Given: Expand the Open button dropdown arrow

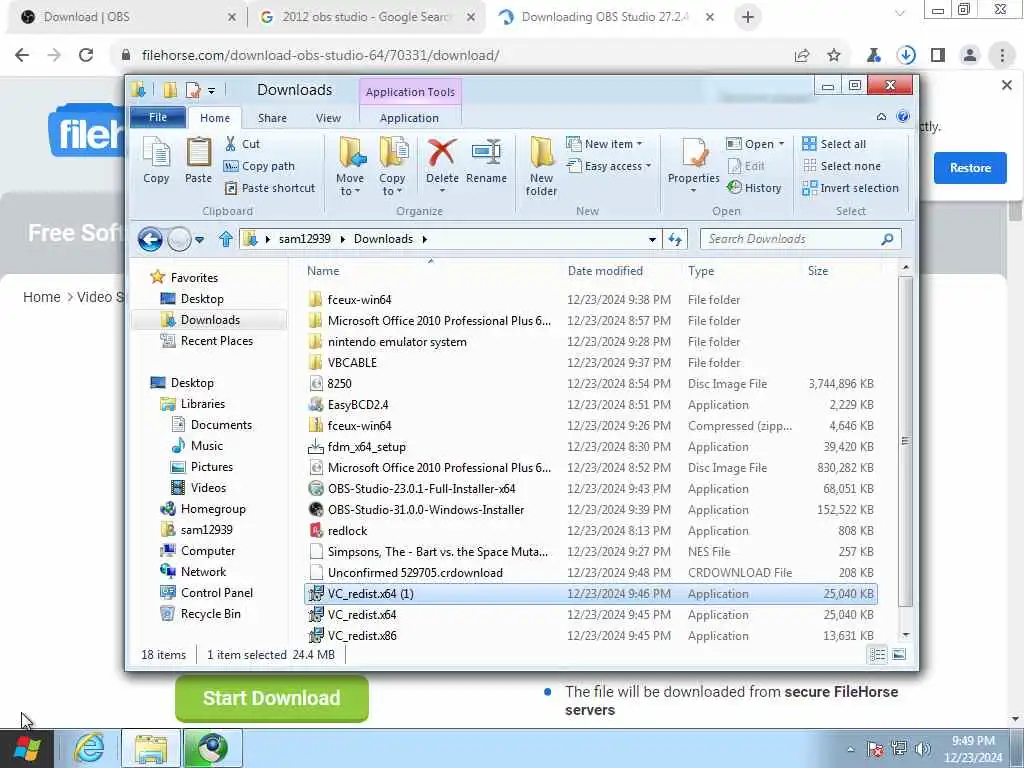Looking at the screenshot, I should pos(781,144).
